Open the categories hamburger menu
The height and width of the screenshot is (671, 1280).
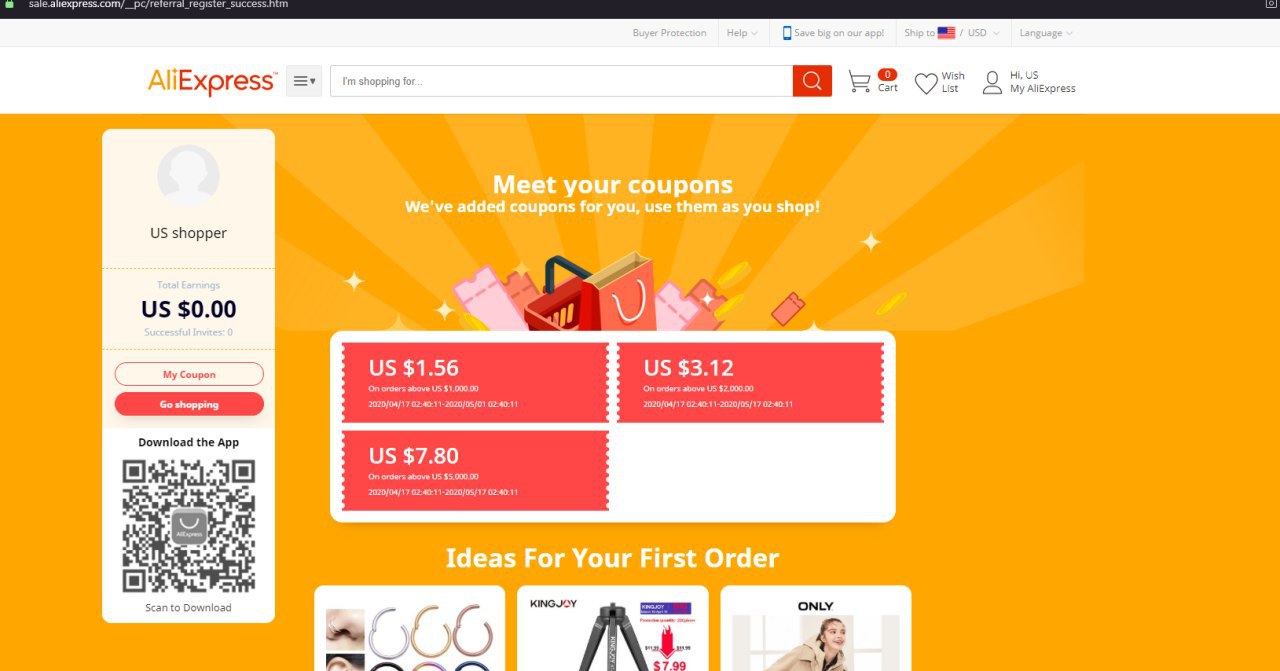pyautogui.click(x=304, y=81)
